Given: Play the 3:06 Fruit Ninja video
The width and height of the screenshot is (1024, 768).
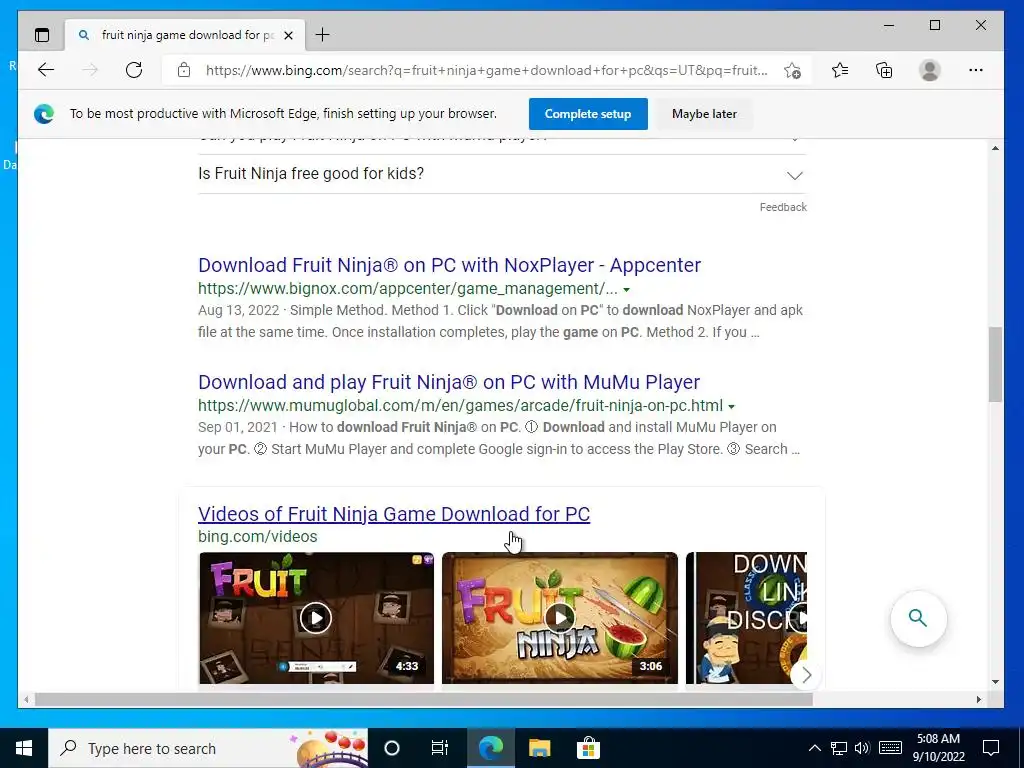Looking at the screenshot, I should click(x=560, y=618).
